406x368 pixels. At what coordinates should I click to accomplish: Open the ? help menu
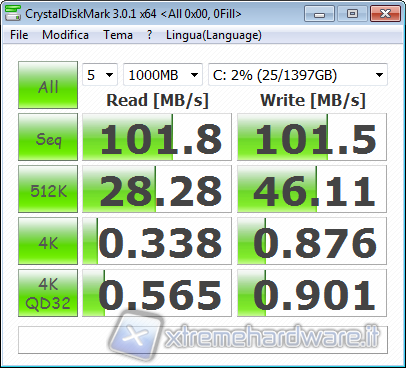[149, 35]
